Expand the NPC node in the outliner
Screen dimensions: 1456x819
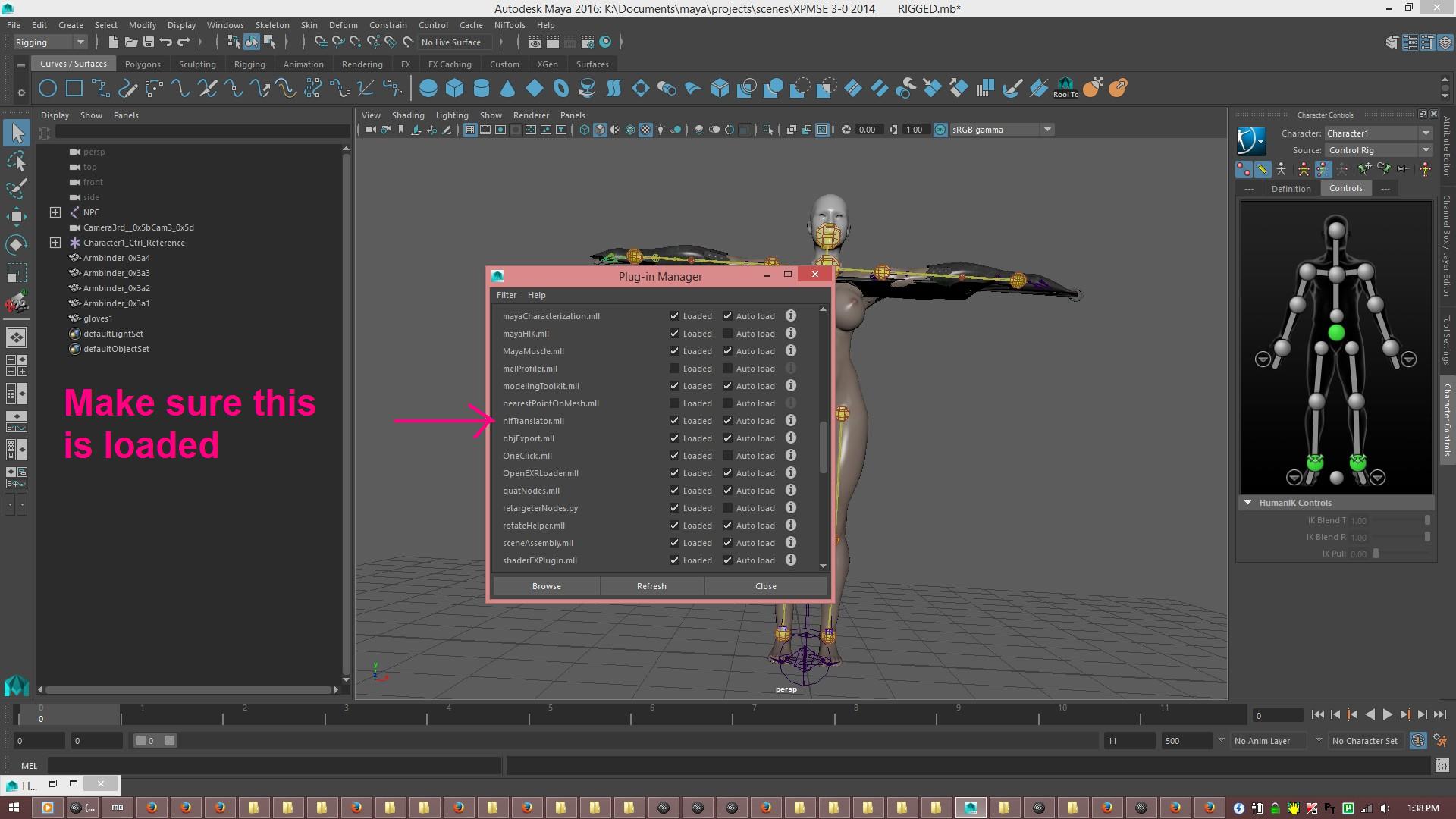(x=55, y=212)
